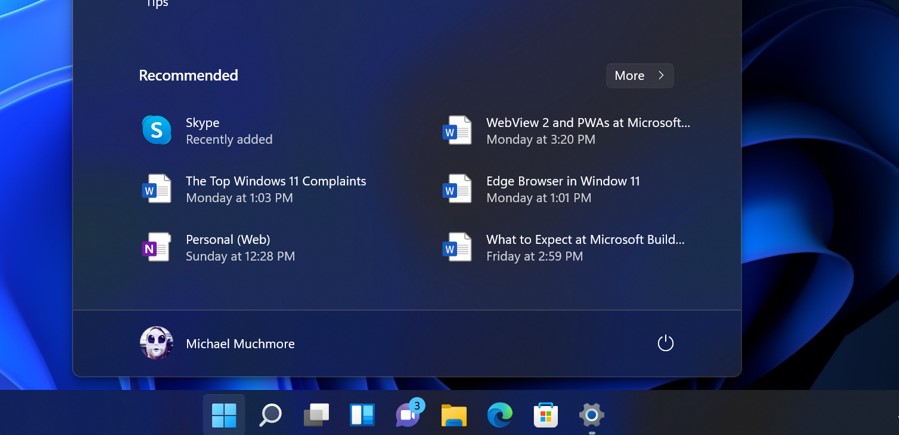
Task: Open Michael Muchmore account menu
Action: pos(240,343)
